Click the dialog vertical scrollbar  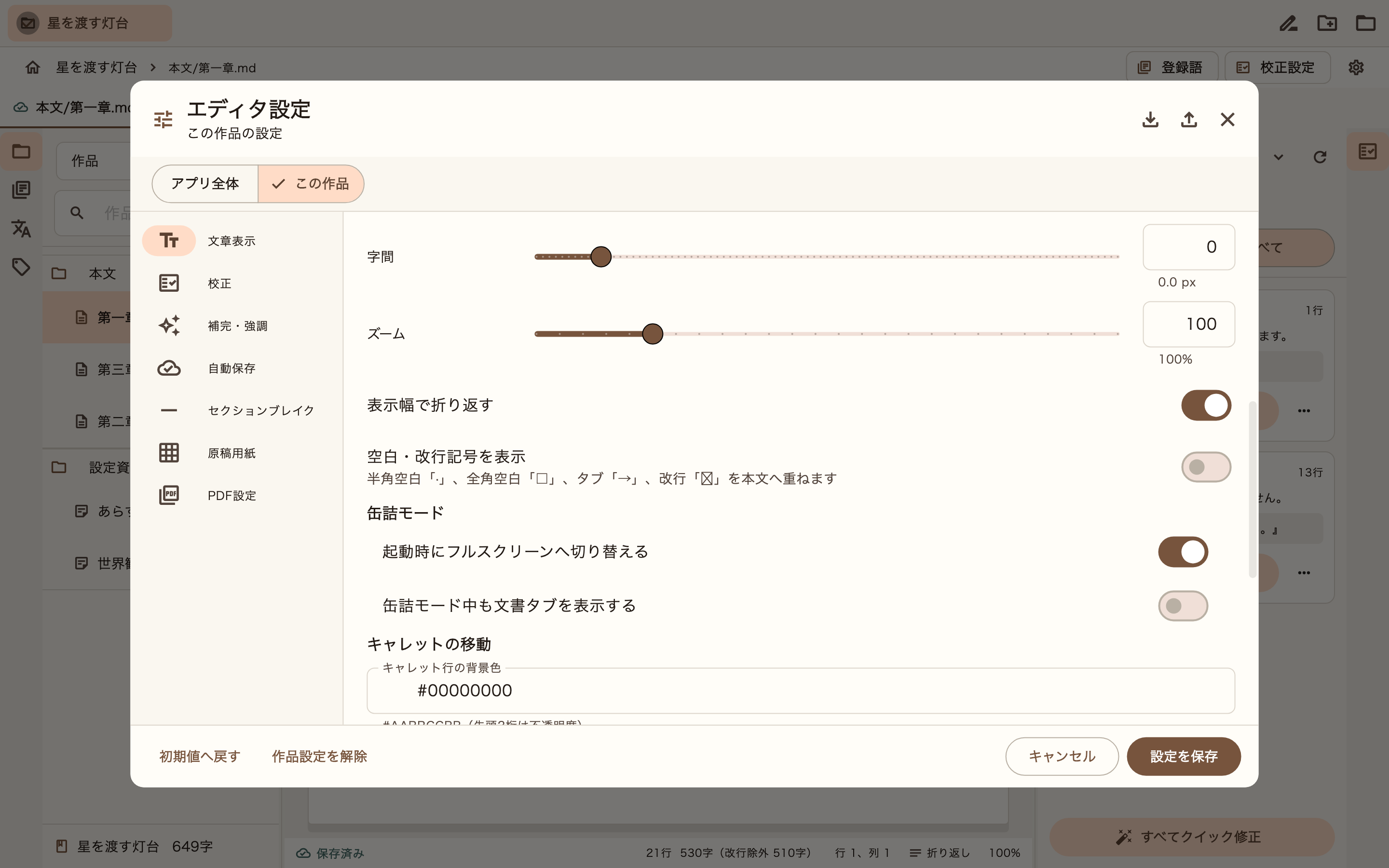tap(1253, 489)
